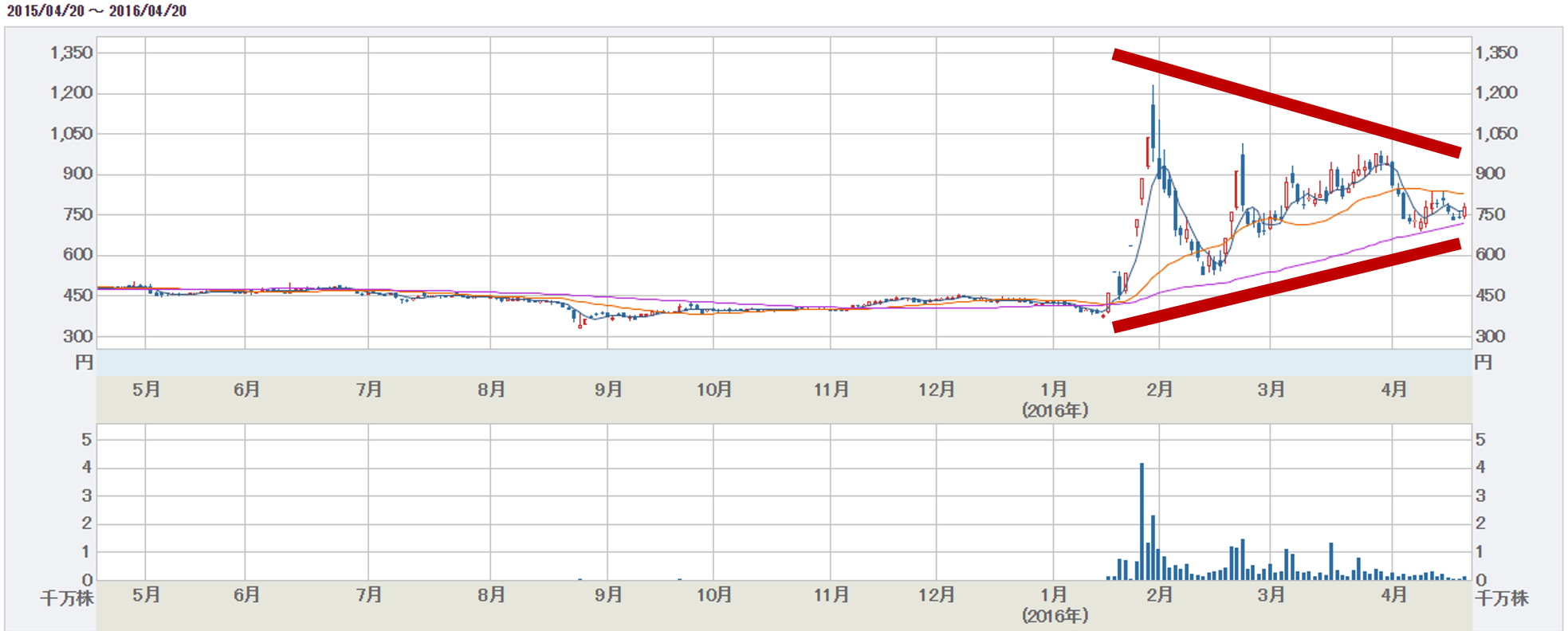1568x631 pixels.
Task: Select the 300 label on right price axis
Action: [x=1490, y=336]
